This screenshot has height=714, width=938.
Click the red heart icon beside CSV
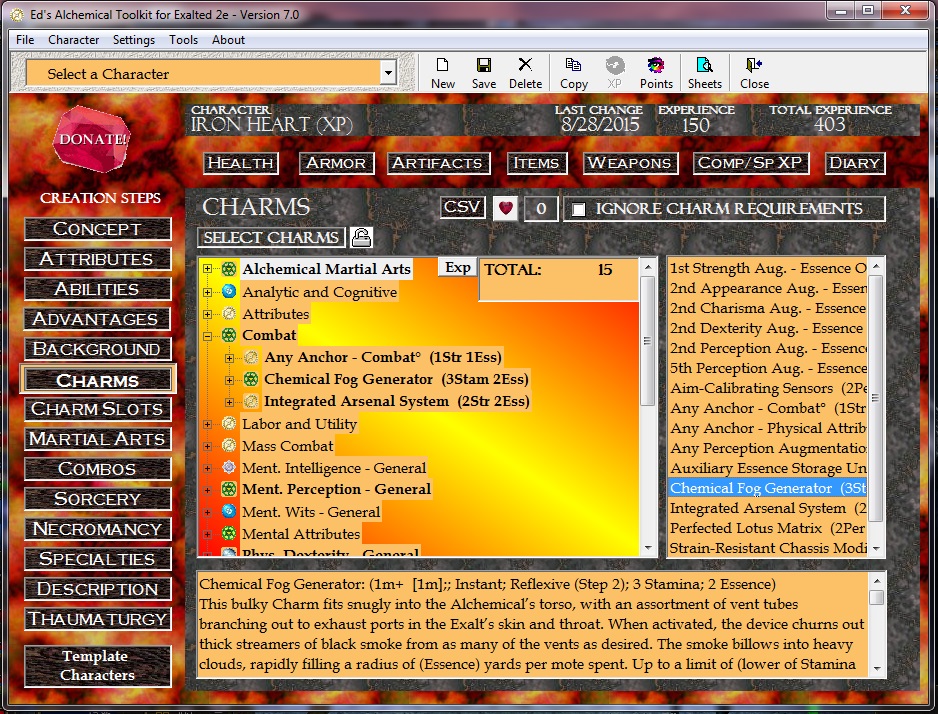click(505, 208)
